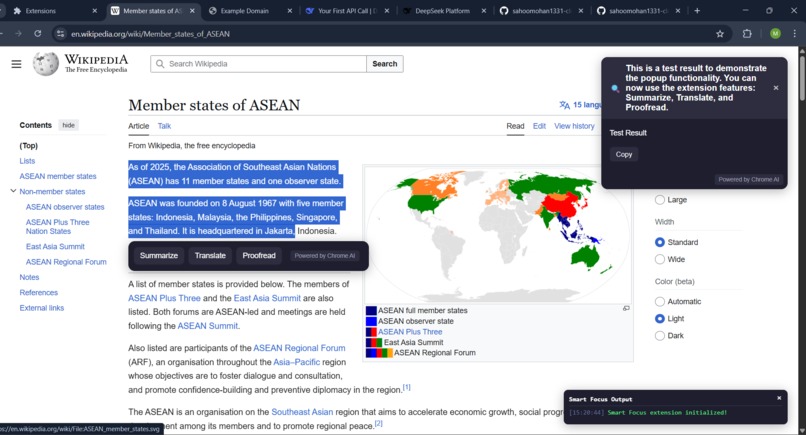Screen dimensions: 806x435
Task: Collapse the Non-member states section
Action: pos(13,191)
